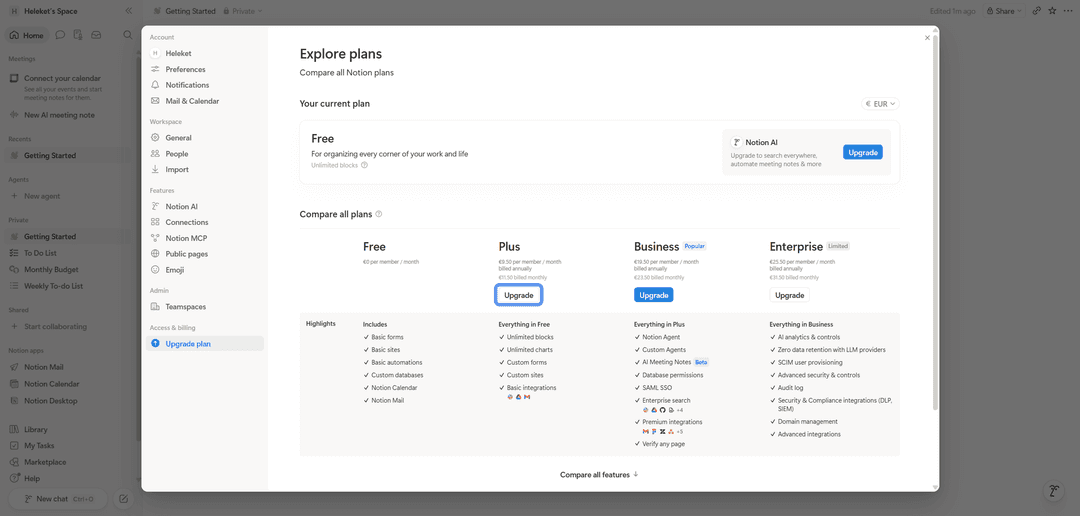
Task: Click the +5 next to Premium integrations icons
Action: click(680, 432)
